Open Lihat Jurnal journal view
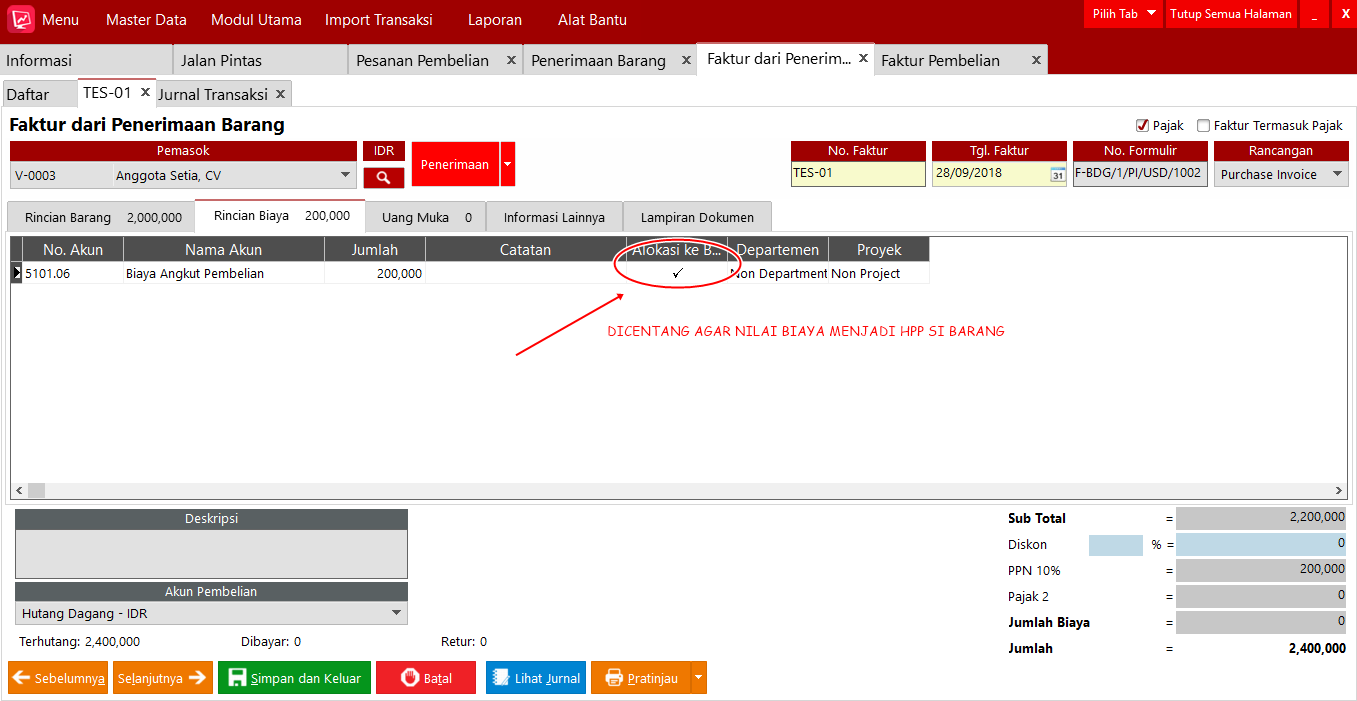 point(535,678)
